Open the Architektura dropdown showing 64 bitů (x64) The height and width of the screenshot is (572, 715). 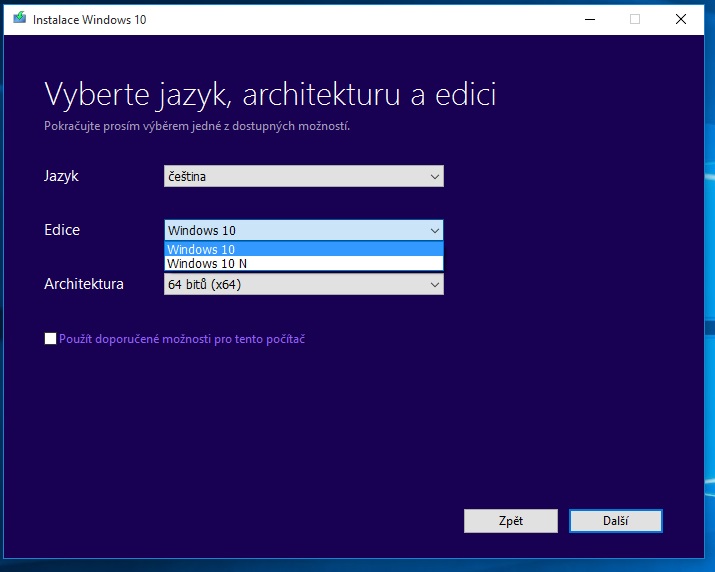304,285
